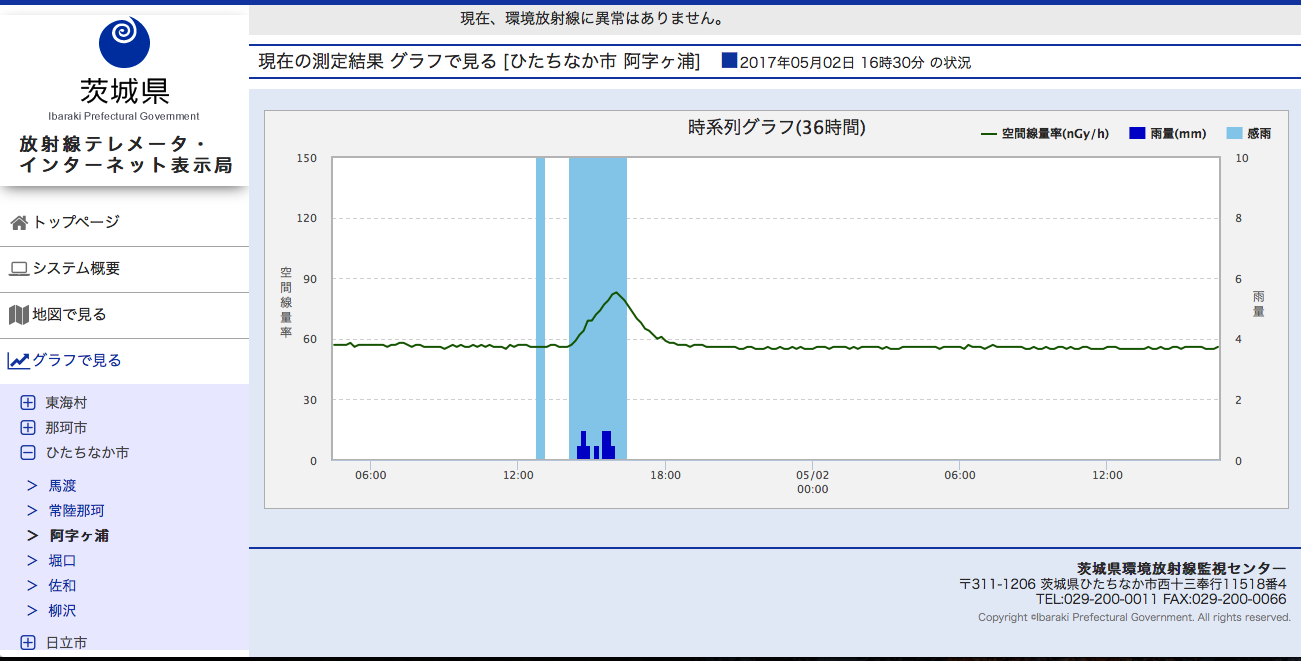Expand the 東海村 tree node
The image size is (1301, 661).
pos(28,403)
